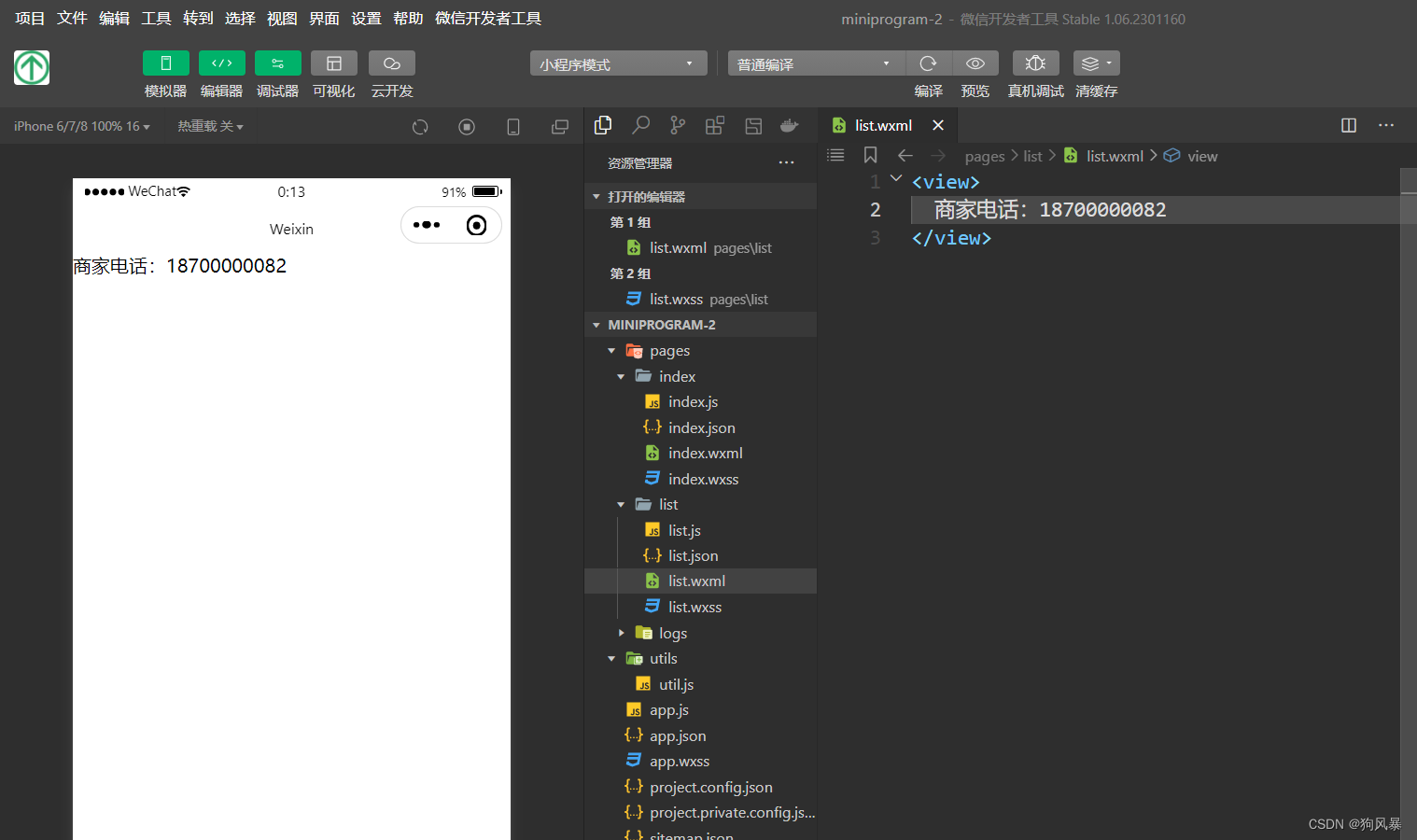Viewport: 1417px width, 840px height.
Task: Open the 编辑 menu
Action: click(x=114, y=18)
